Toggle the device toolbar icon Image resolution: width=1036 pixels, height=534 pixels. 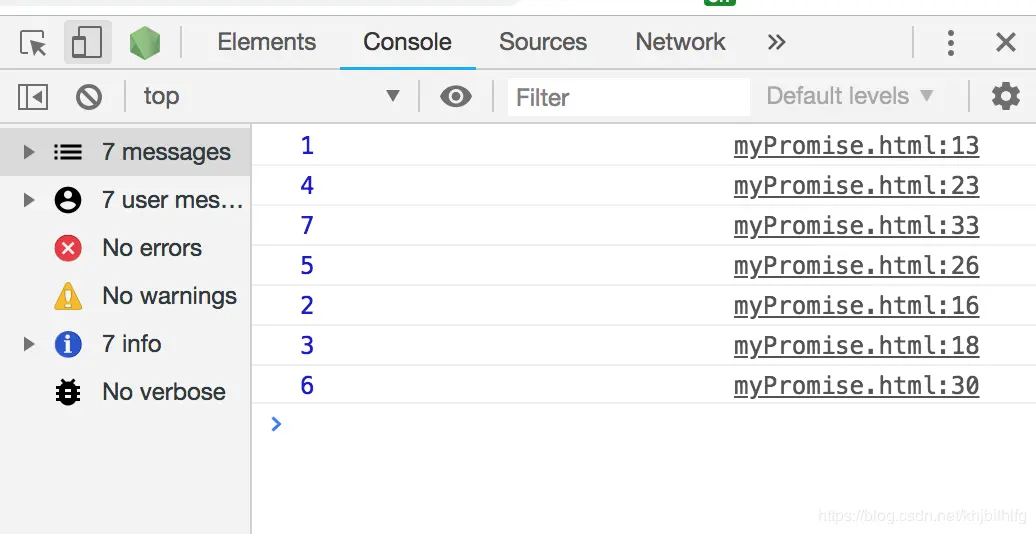pos(87,42)
